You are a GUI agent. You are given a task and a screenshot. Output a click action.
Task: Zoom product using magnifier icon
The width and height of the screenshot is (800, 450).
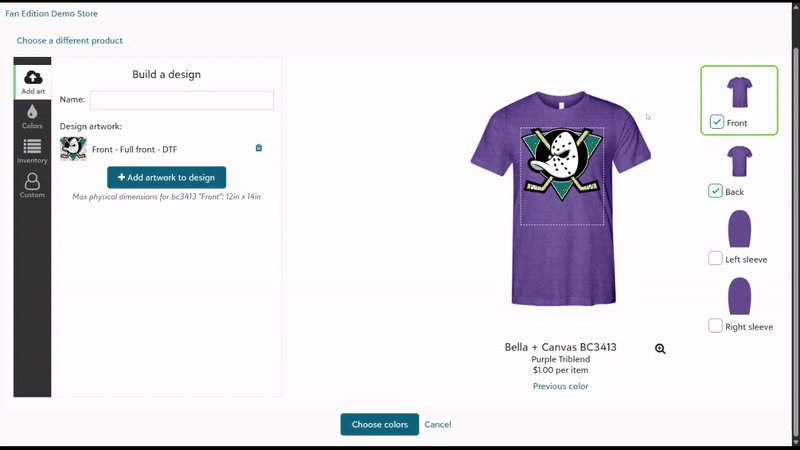pyautogui.click(x=660, y=349)
